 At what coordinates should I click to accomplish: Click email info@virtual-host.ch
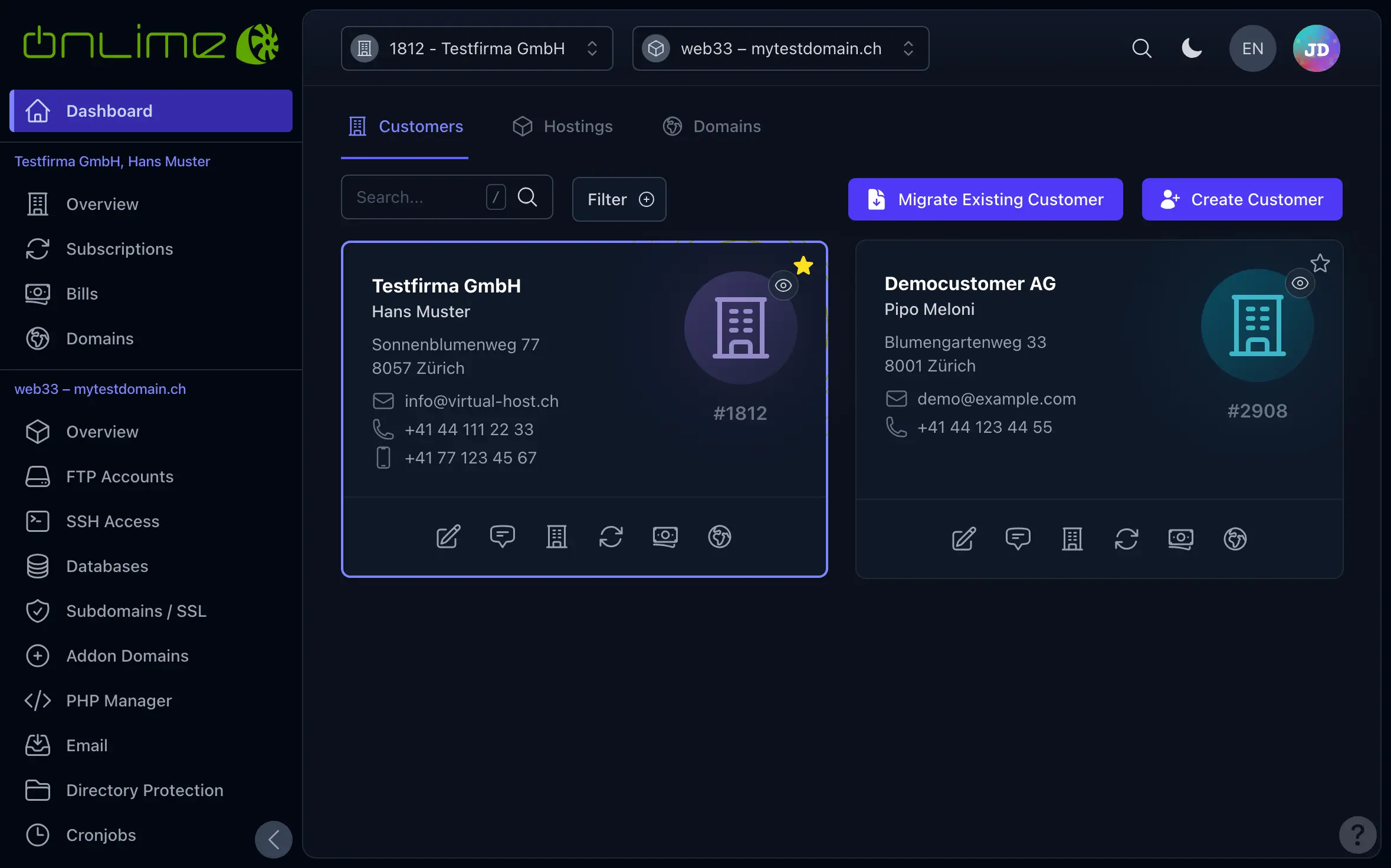[481, 401]
